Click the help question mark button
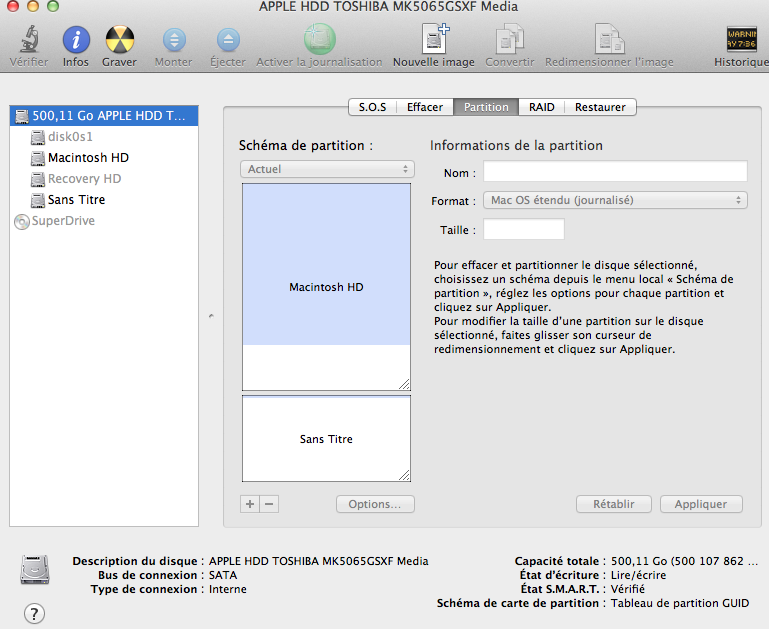This screenshot has width=769, height=629. pos(34,613)
